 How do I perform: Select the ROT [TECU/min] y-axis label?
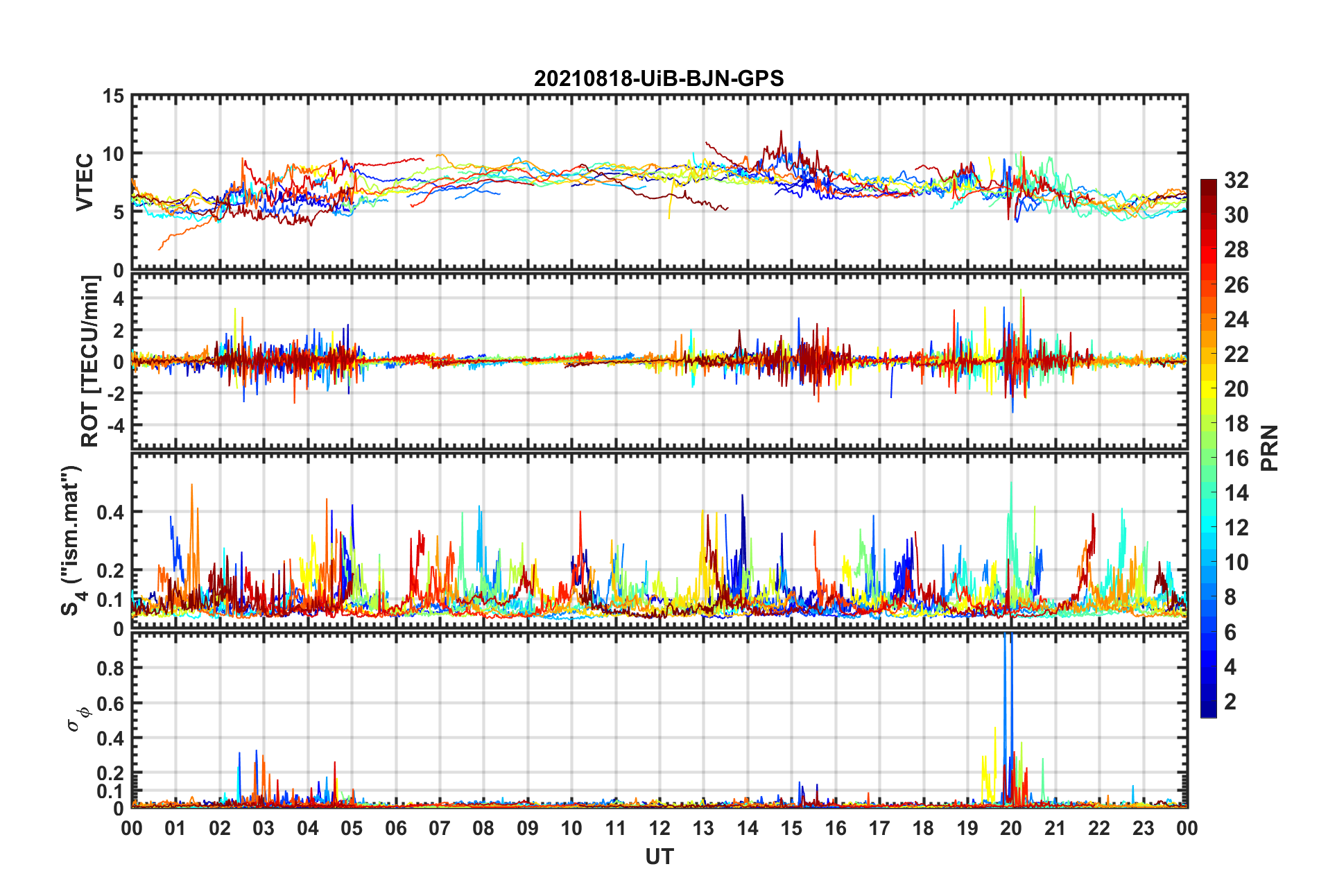90,361
